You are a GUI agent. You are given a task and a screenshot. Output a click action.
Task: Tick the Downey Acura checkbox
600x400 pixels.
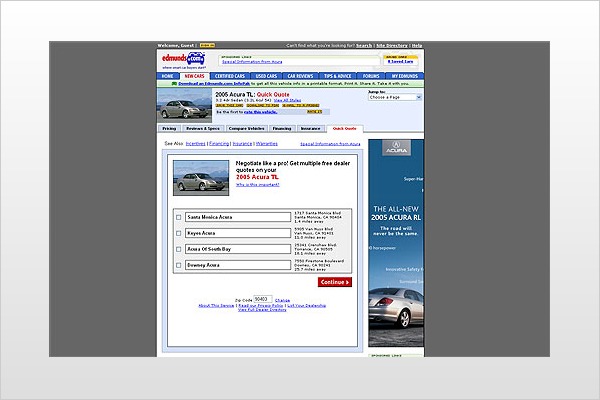click(178, 265)
